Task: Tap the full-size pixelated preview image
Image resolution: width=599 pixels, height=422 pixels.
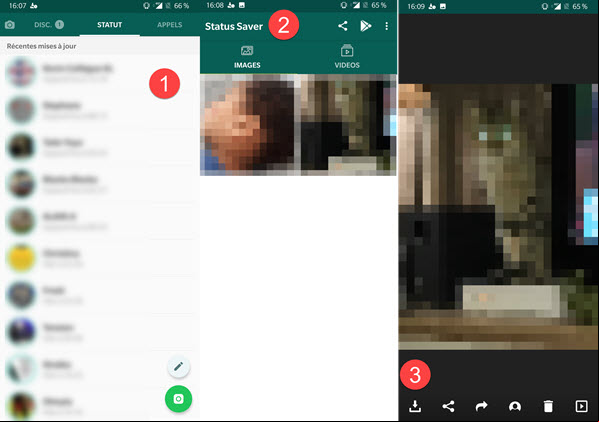Action: [x=498, y=217]
